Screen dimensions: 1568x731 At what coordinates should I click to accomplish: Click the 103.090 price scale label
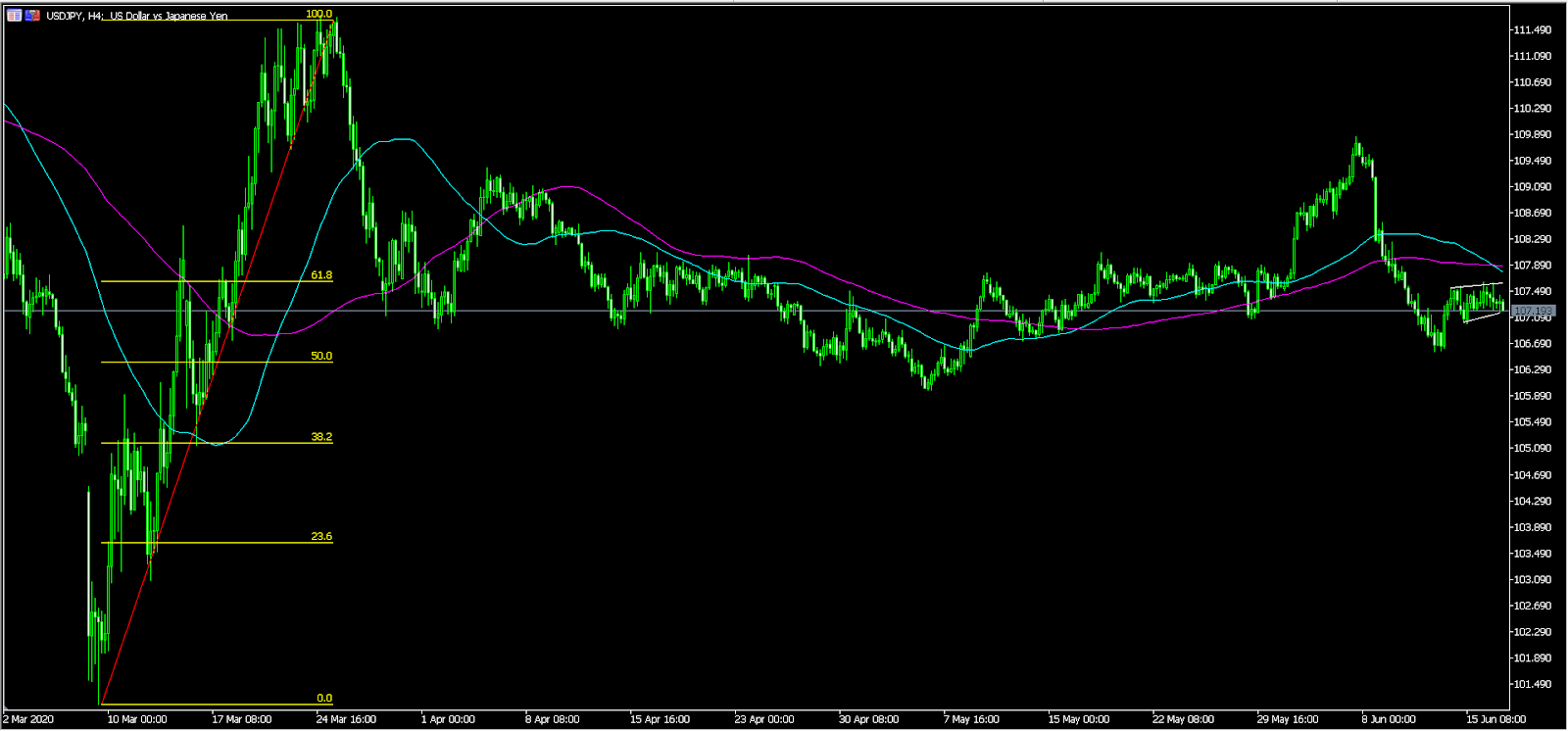point(1532,580)
